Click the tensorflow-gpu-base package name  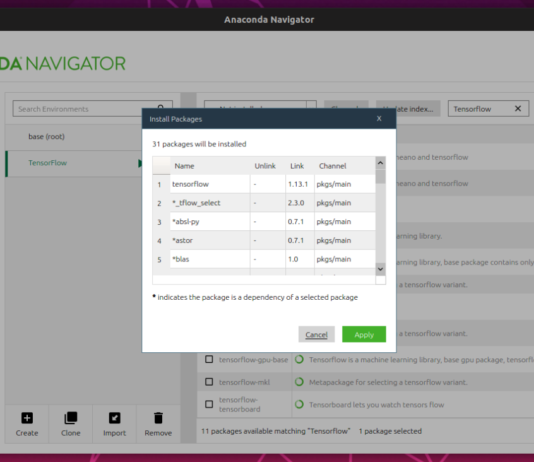[253, 360]
